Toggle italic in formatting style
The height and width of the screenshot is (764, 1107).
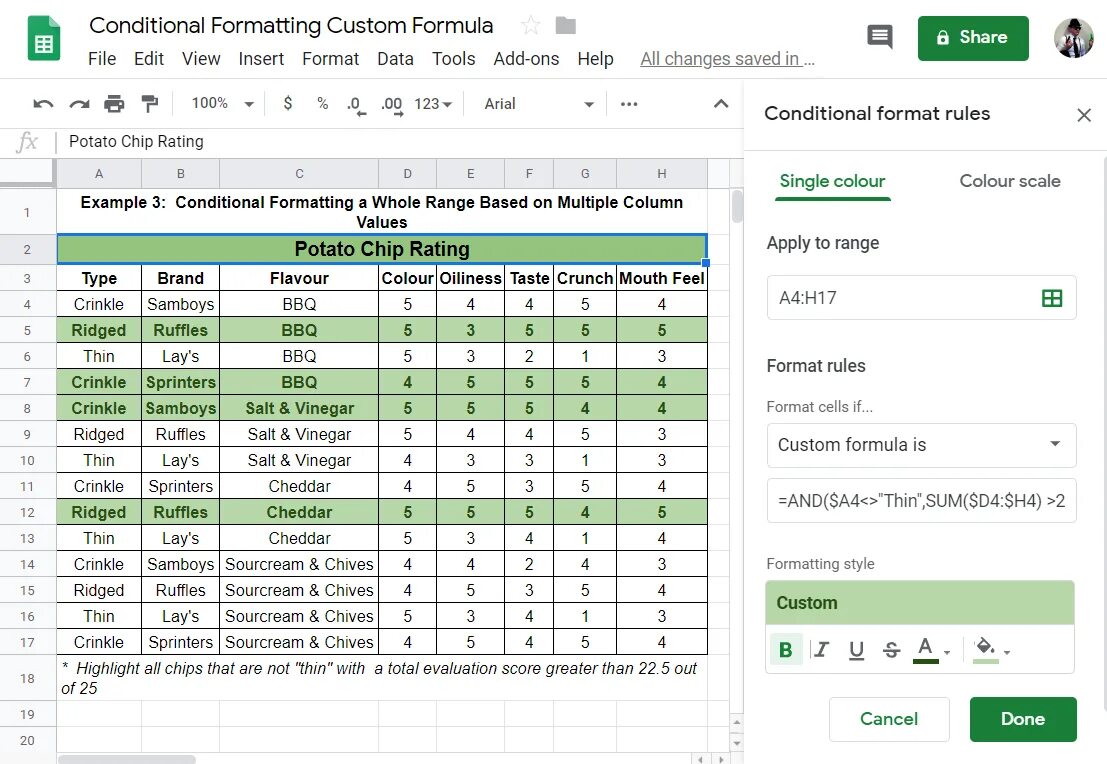(x=822, y=650)
